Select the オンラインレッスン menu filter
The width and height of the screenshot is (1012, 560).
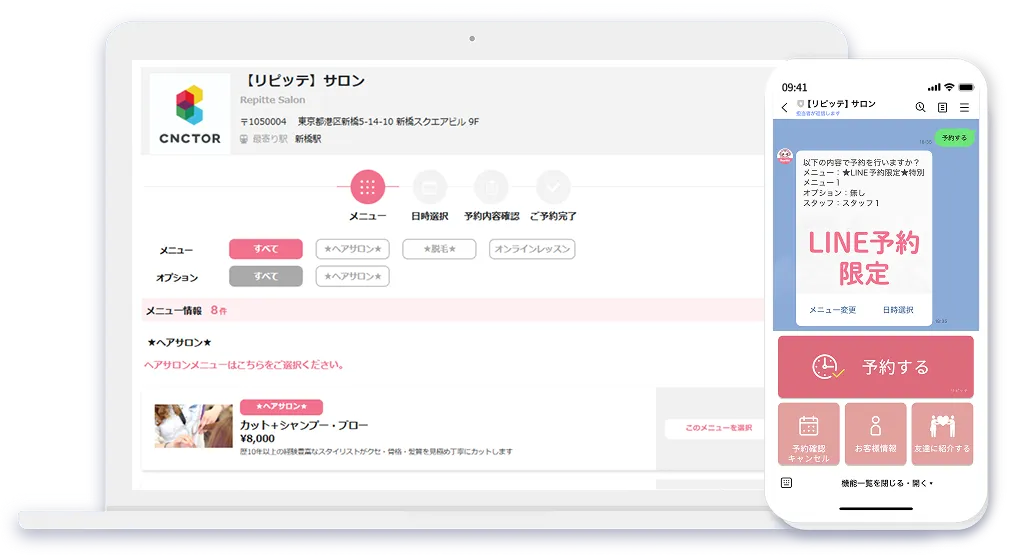coord(532,249)
